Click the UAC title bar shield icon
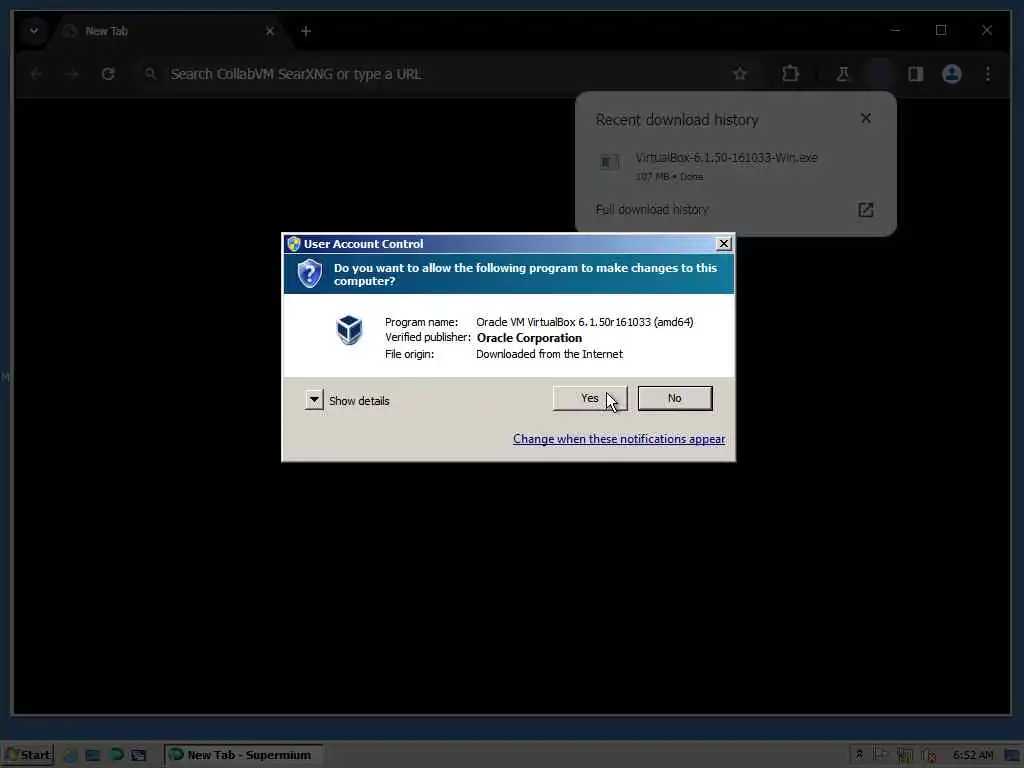 [x=294, y=244]
